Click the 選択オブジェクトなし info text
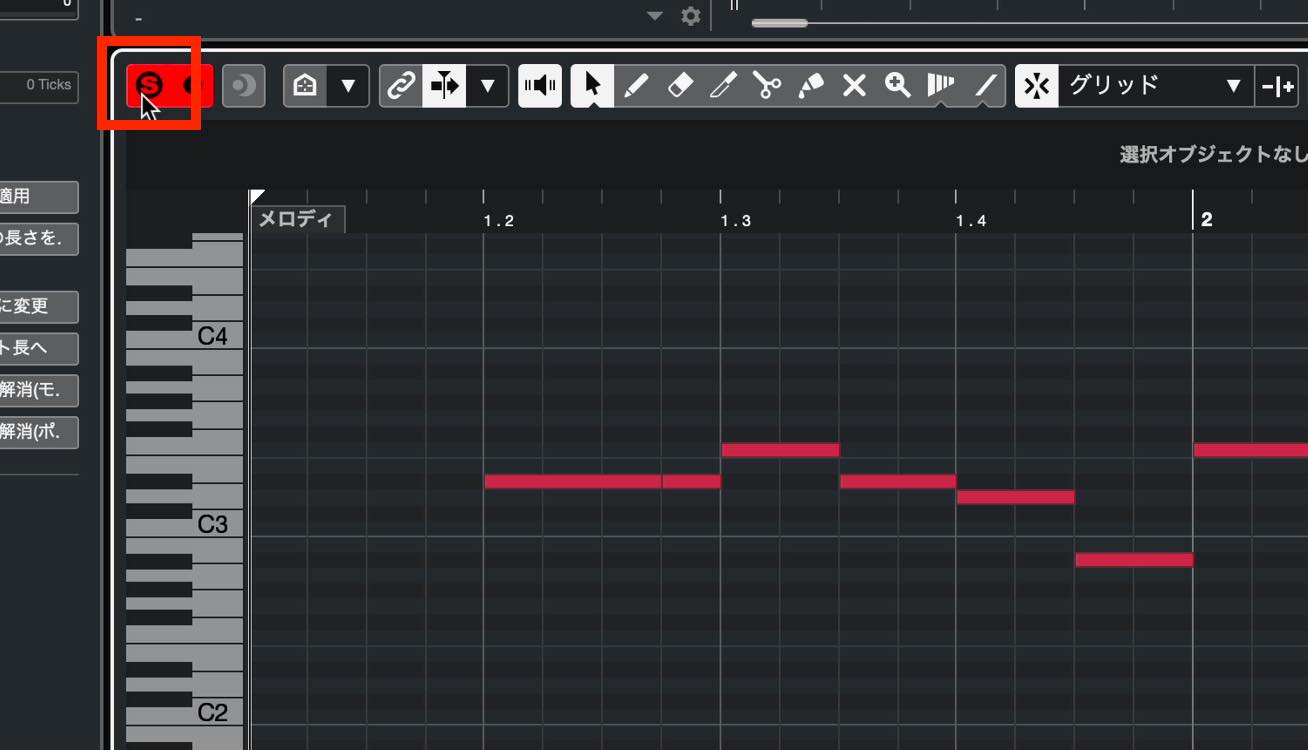1308x750 pixels. click(1213, 154)
